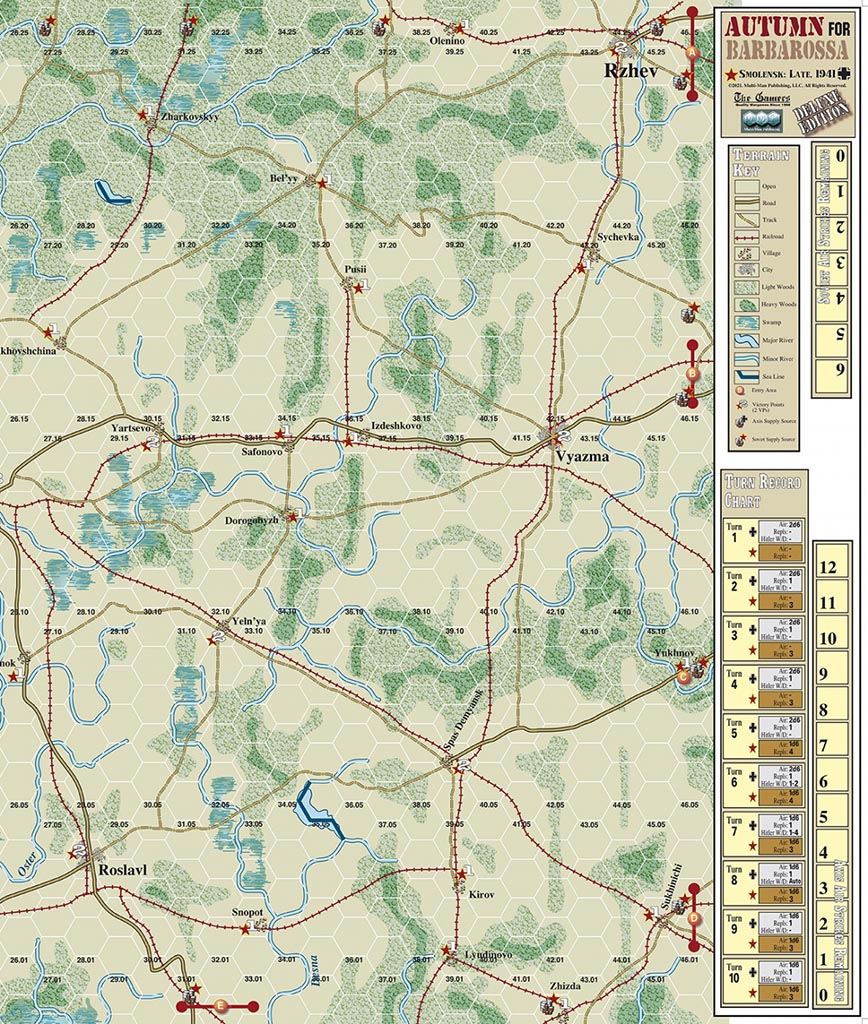Click the Village symbol in Terrain Key

[x=745, y=253]
